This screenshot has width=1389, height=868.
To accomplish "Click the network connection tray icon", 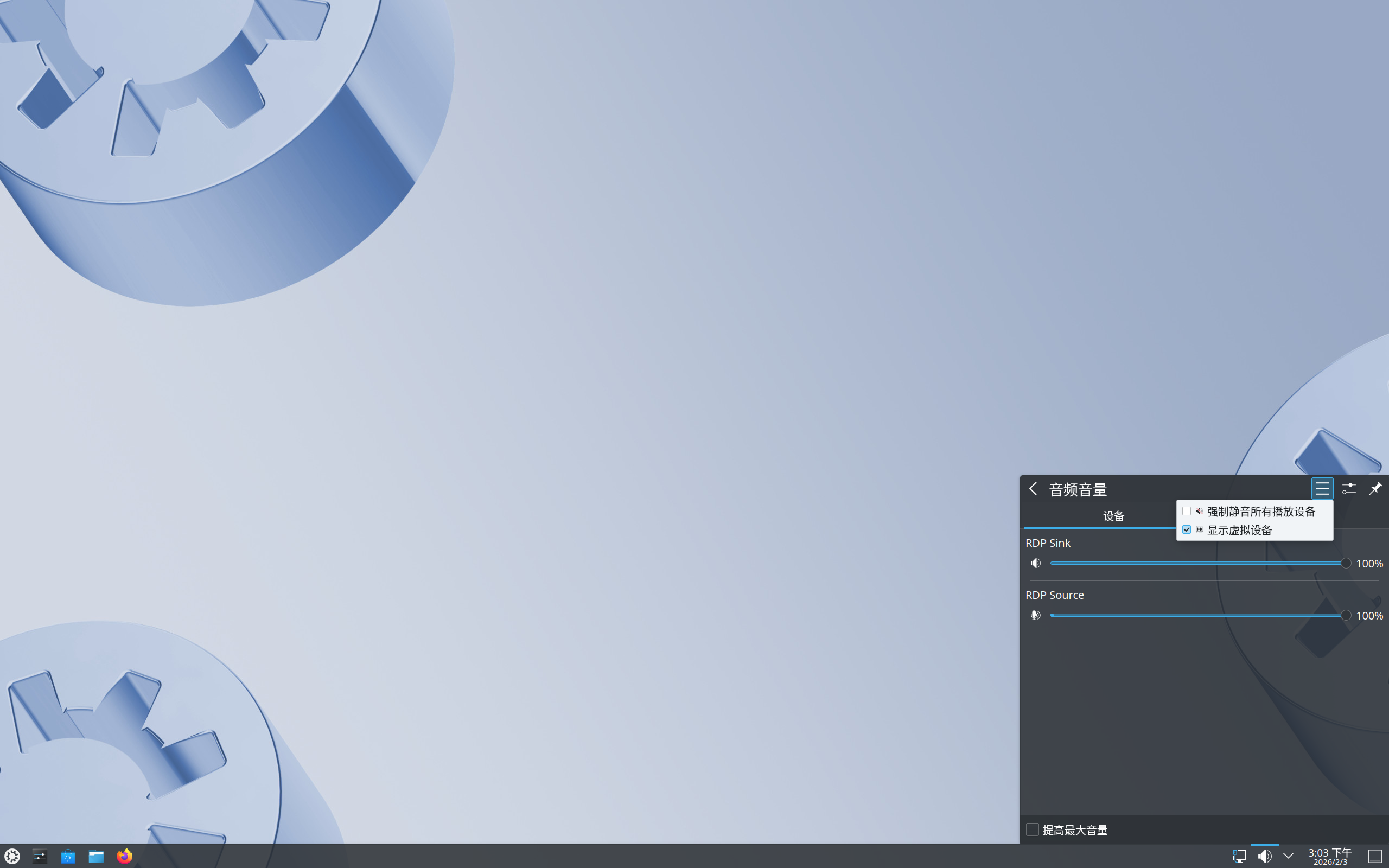I will [x=1239, y=856].
